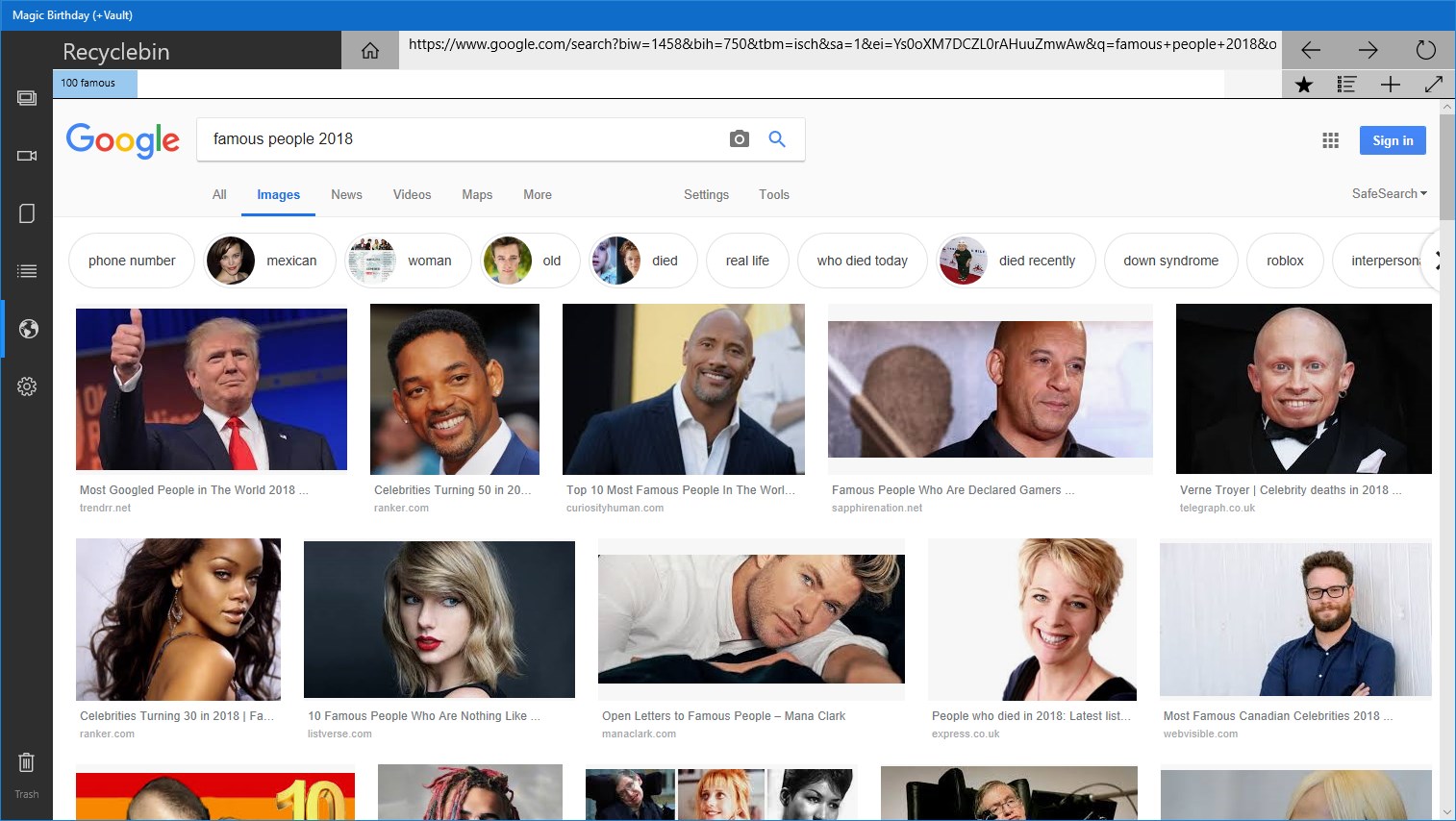Click the Google logo
The height and width of the screenshot is (821, 1456).
click(x=122, y=140)
